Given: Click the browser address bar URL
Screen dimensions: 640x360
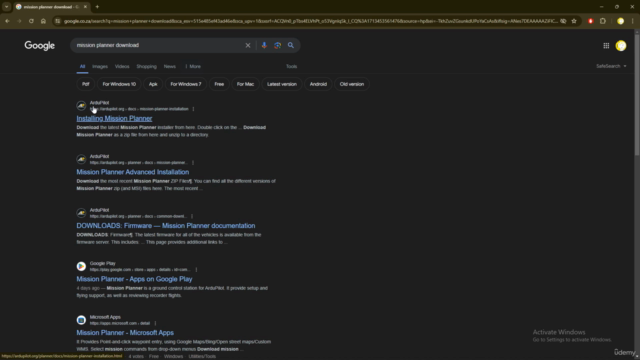Looking at the screenshot, I should [310, 21].
